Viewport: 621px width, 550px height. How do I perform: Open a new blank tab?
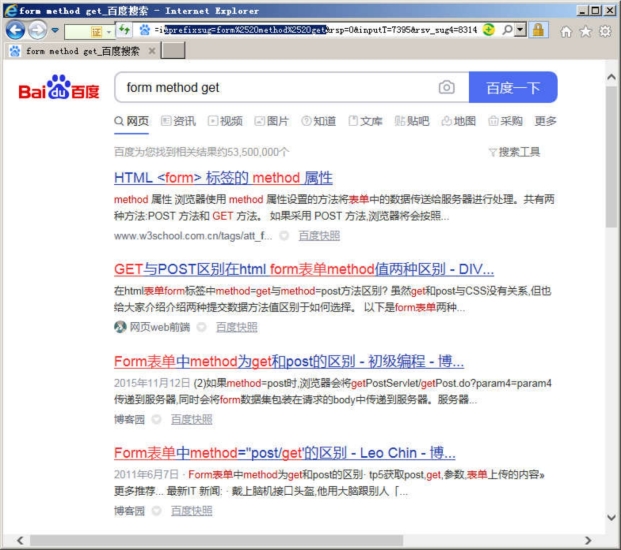[173, 51]
